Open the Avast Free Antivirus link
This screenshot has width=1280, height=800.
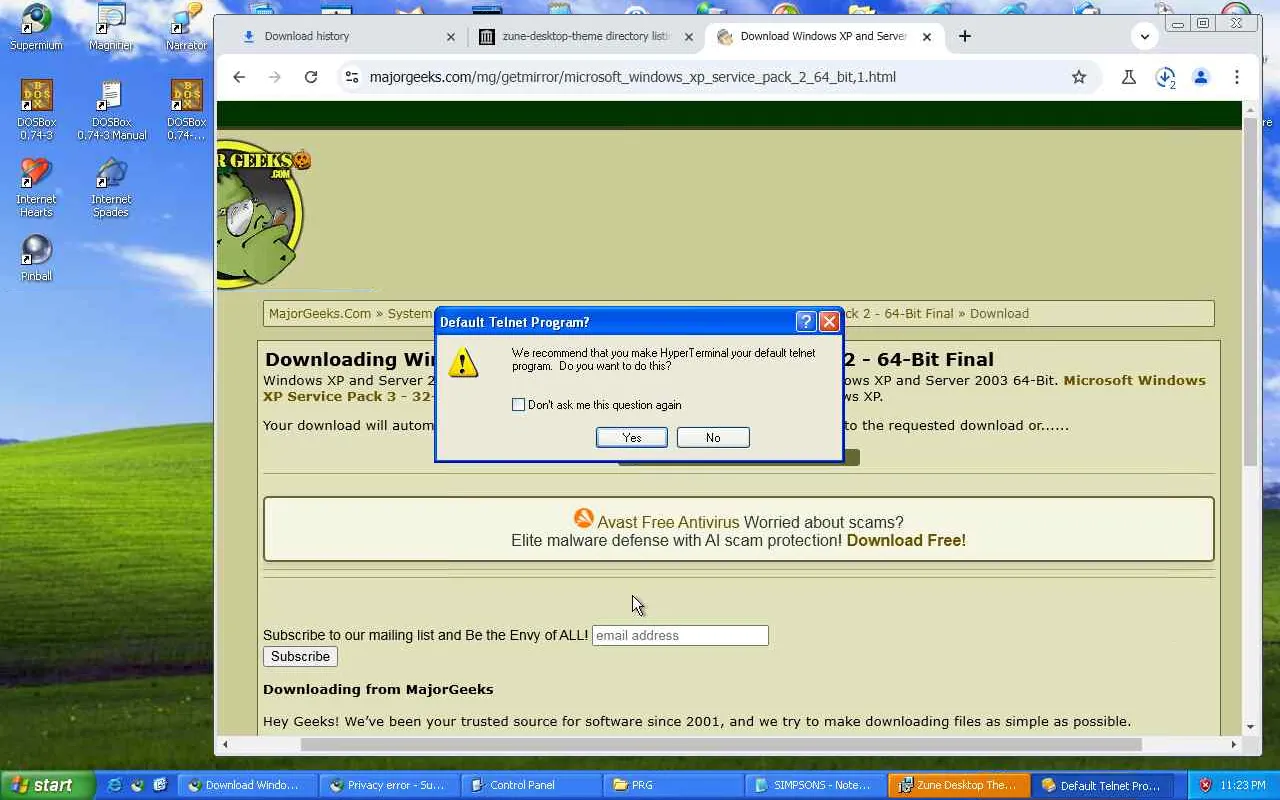tap(668, 522)
